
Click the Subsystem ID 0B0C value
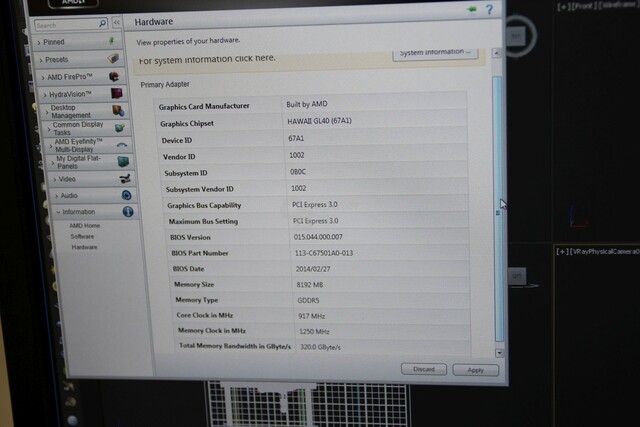[298, 172]
